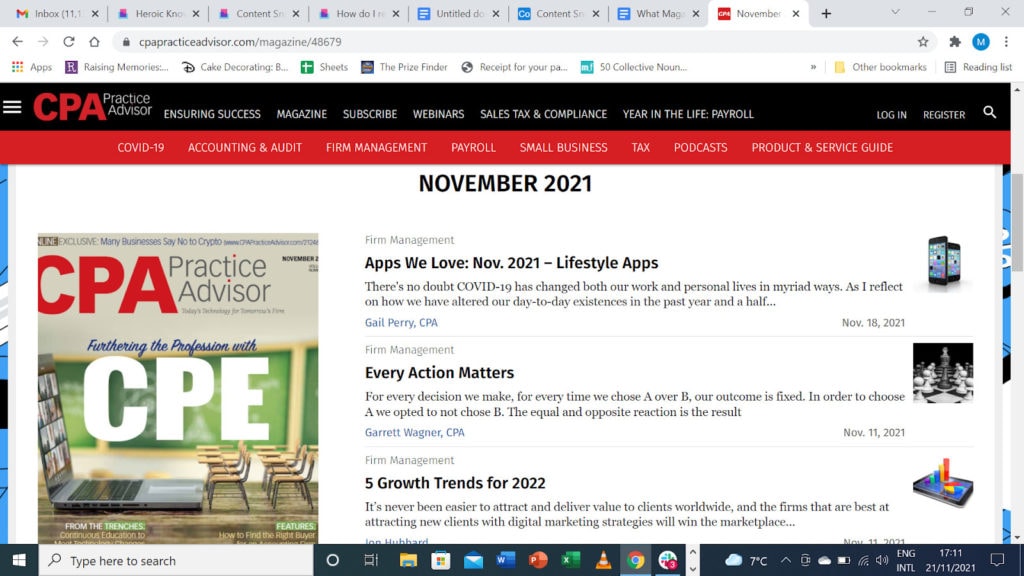Open the Webinars section
The width and height of the screenshot is (1024, 576).
(x=438, y=114)
